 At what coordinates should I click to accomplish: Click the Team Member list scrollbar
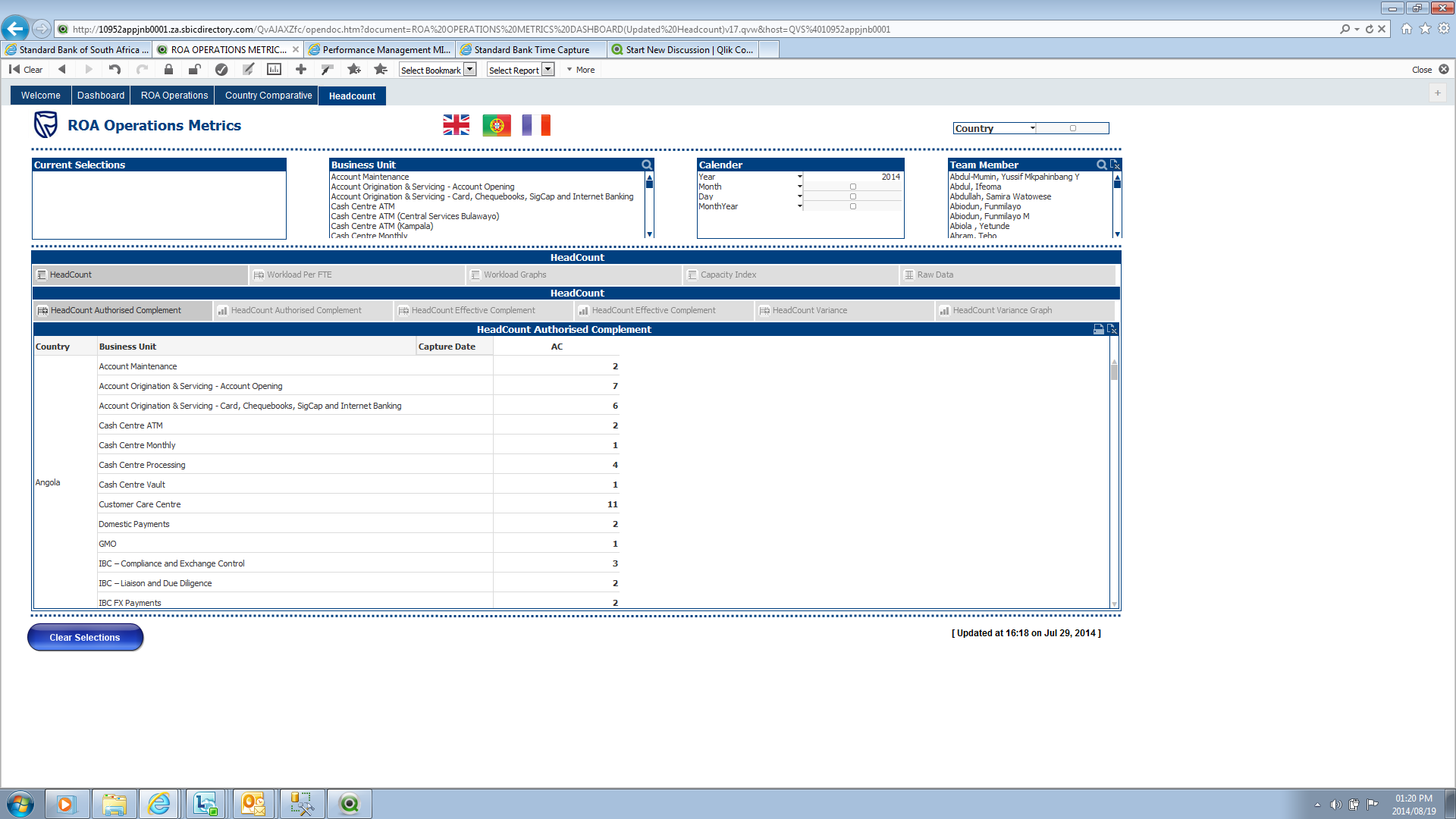(x=1117, y=206)
